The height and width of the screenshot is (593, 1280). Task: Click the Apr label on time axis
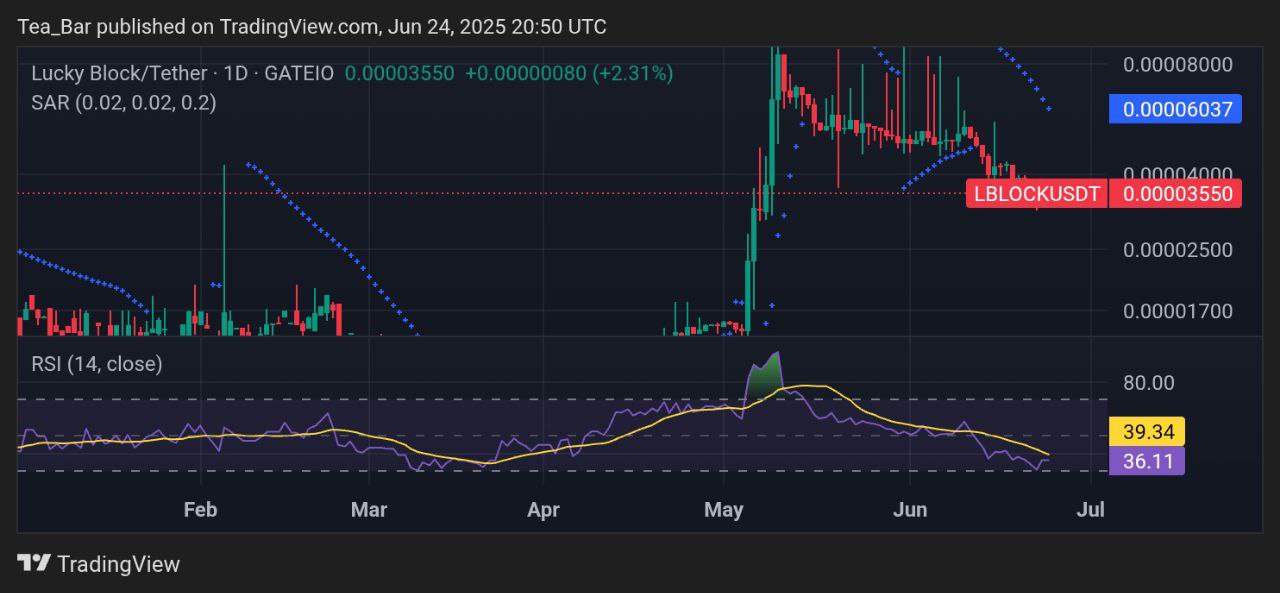click(x=543, y=510)
